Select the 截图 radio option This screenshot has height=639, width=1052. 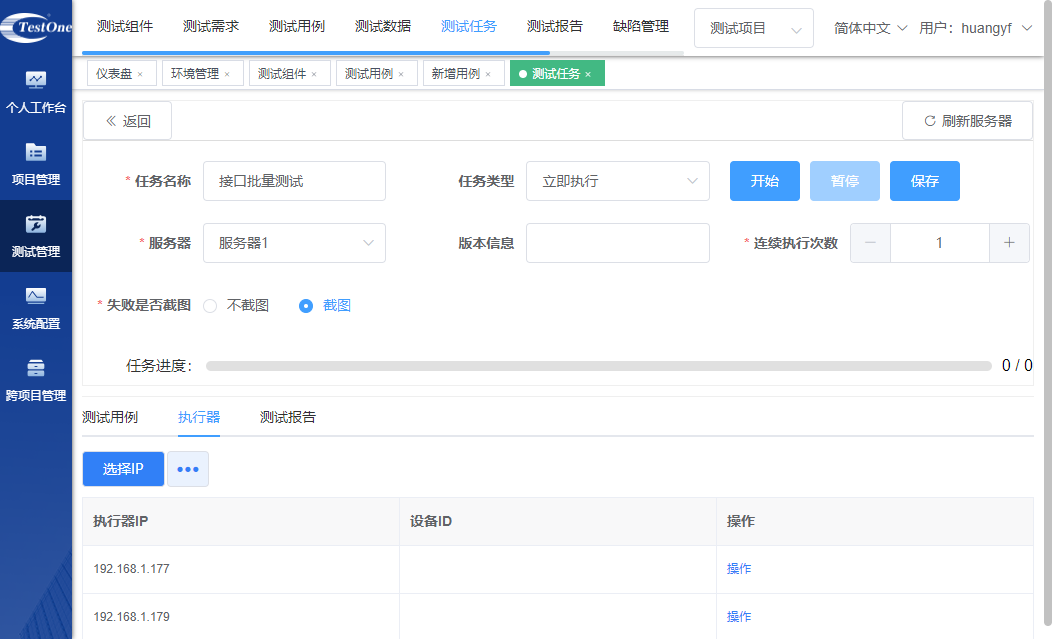click(x=307, y=306)
